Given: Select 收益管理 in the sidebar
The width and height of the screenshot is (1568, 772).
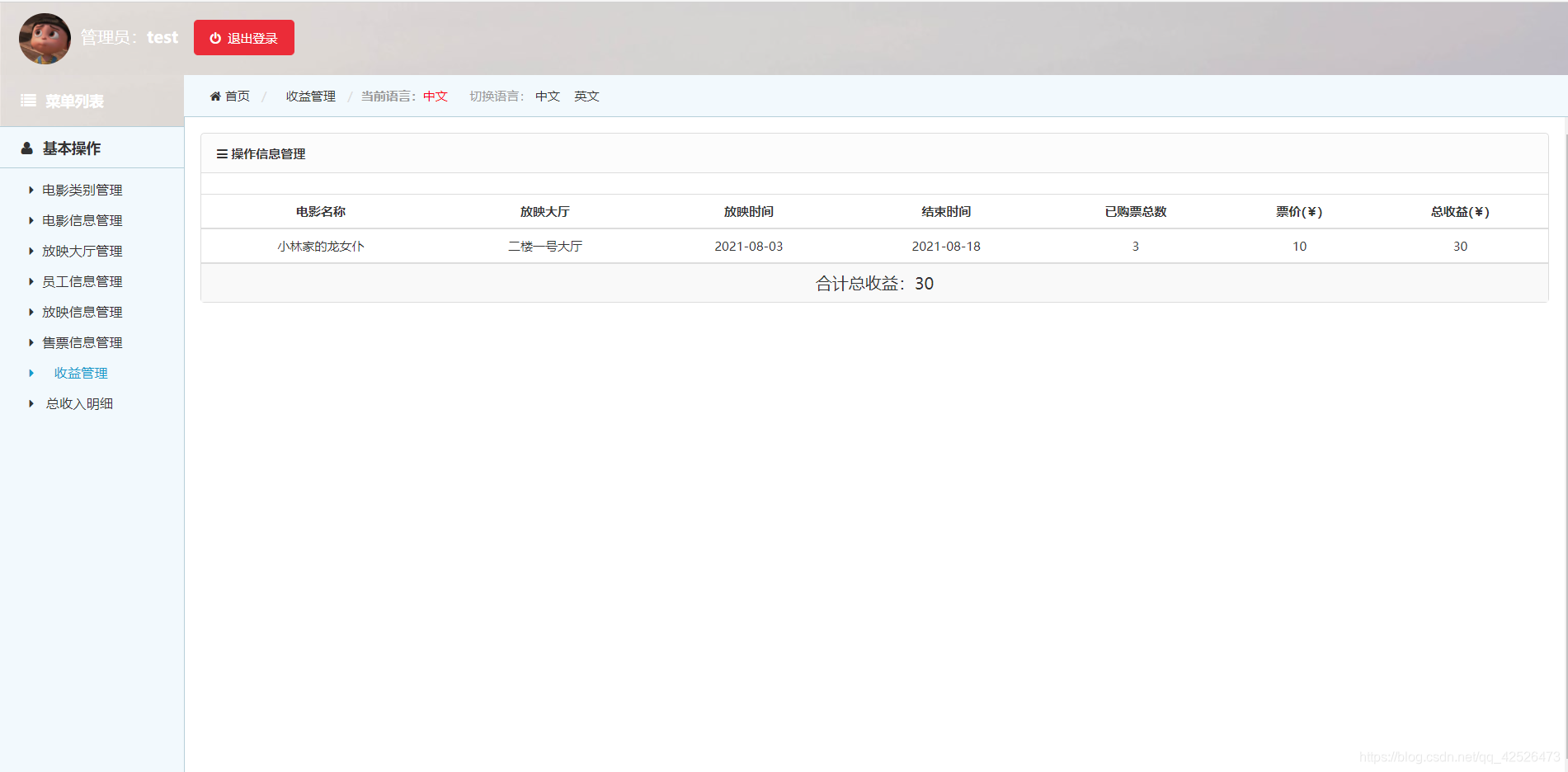Looking at the screenshot, I should (81, 374).
